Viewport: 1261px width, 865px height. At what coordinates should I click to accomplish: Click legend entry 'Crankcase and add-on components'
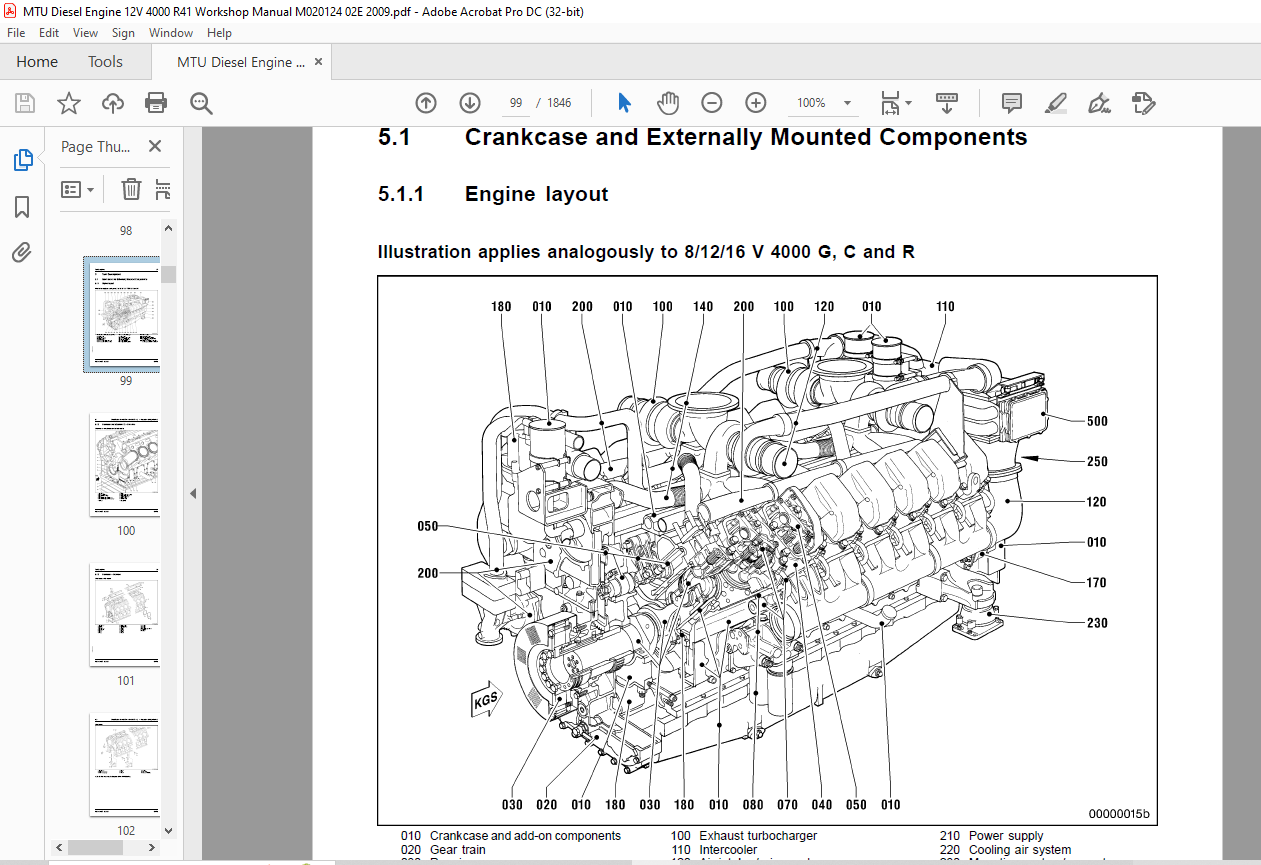[525, 836]
